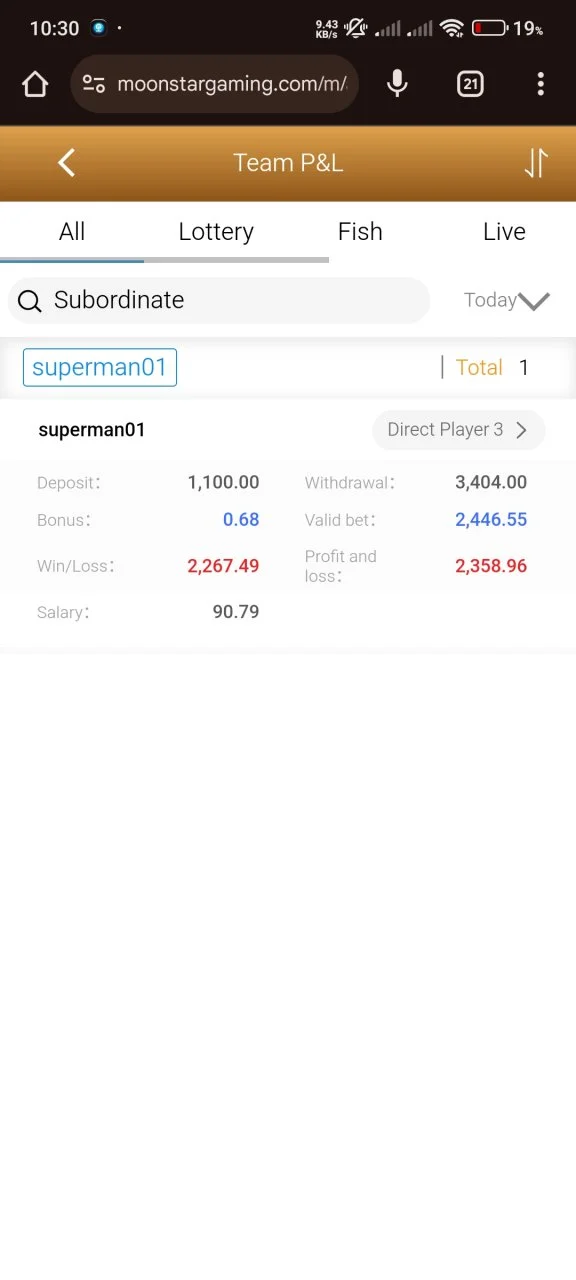The image size is (576, 1280).
Task: Expand Direct Player 3 arrow
Action: pyautogui.click(x=521, y=430)
